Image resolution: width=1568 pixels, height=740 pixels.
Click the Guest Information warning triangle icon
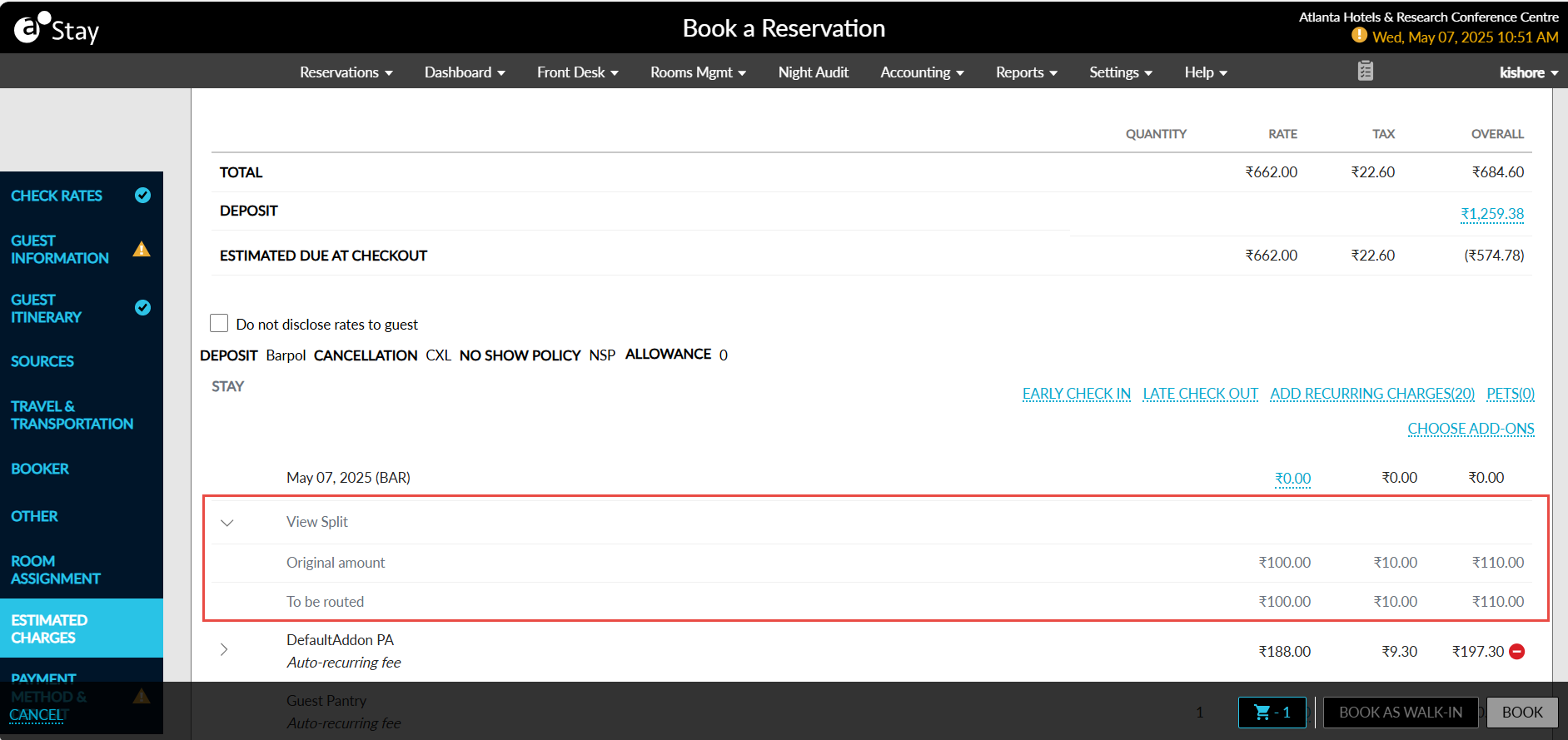(142, 249)
